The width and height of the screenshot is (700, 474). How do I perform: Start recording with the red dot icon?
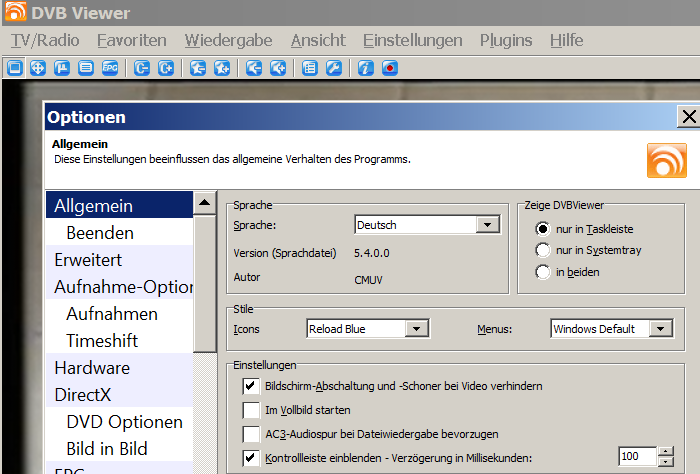click(390, 68)
